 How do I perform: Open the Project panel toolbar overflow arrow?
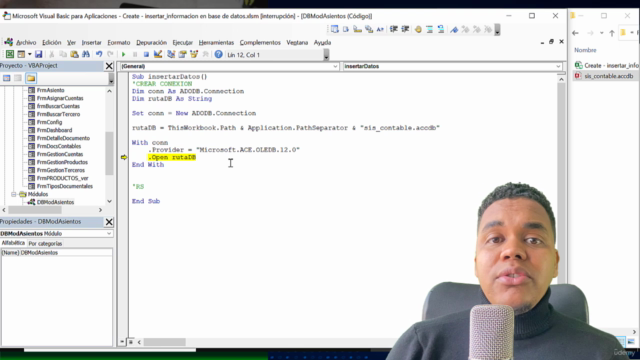click(111, 78)
